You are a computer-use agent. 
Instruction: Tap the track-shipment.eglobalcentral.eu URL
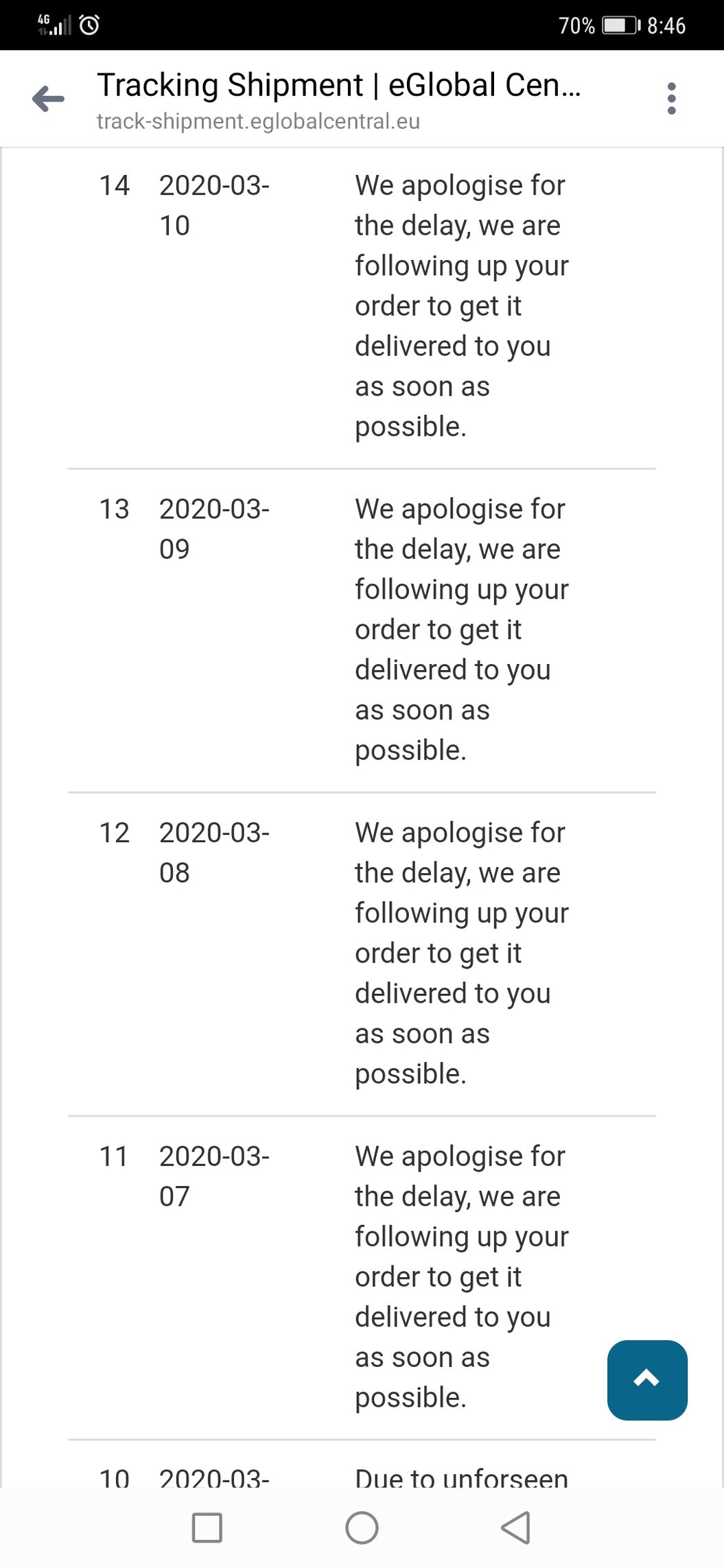pos(258,121)
